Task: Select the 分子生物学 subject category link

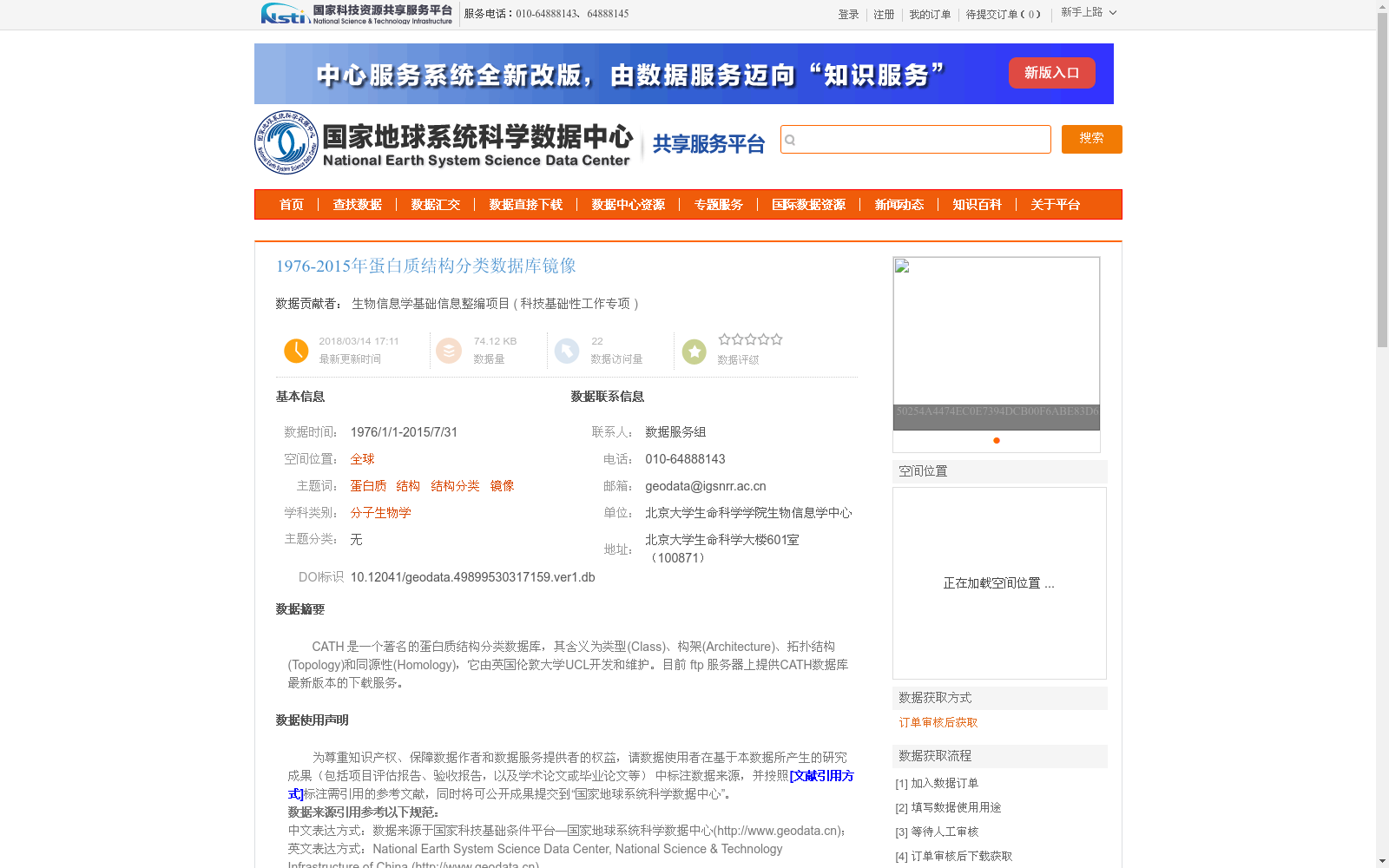Action: pyautogui.click(x=380, y=513)
